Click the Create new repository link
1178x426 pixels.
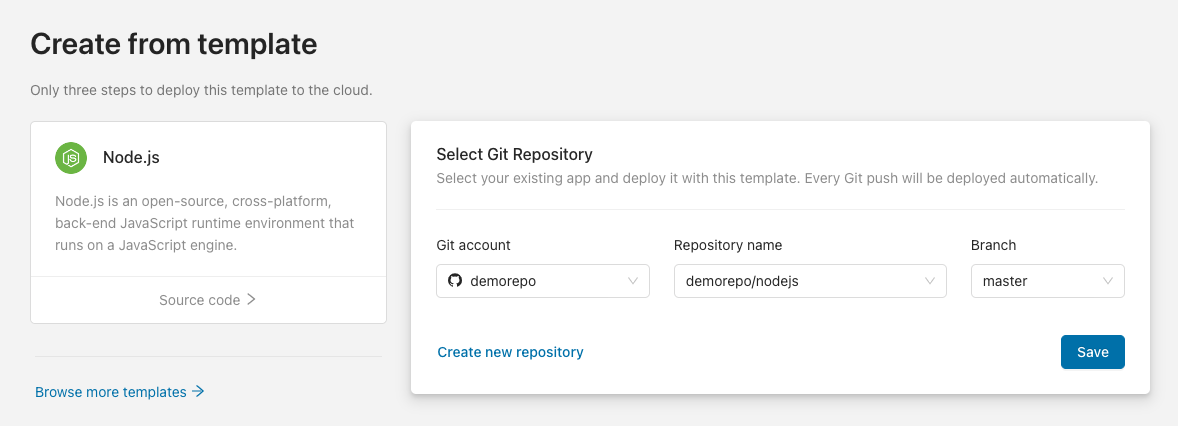tap(511, 352)
